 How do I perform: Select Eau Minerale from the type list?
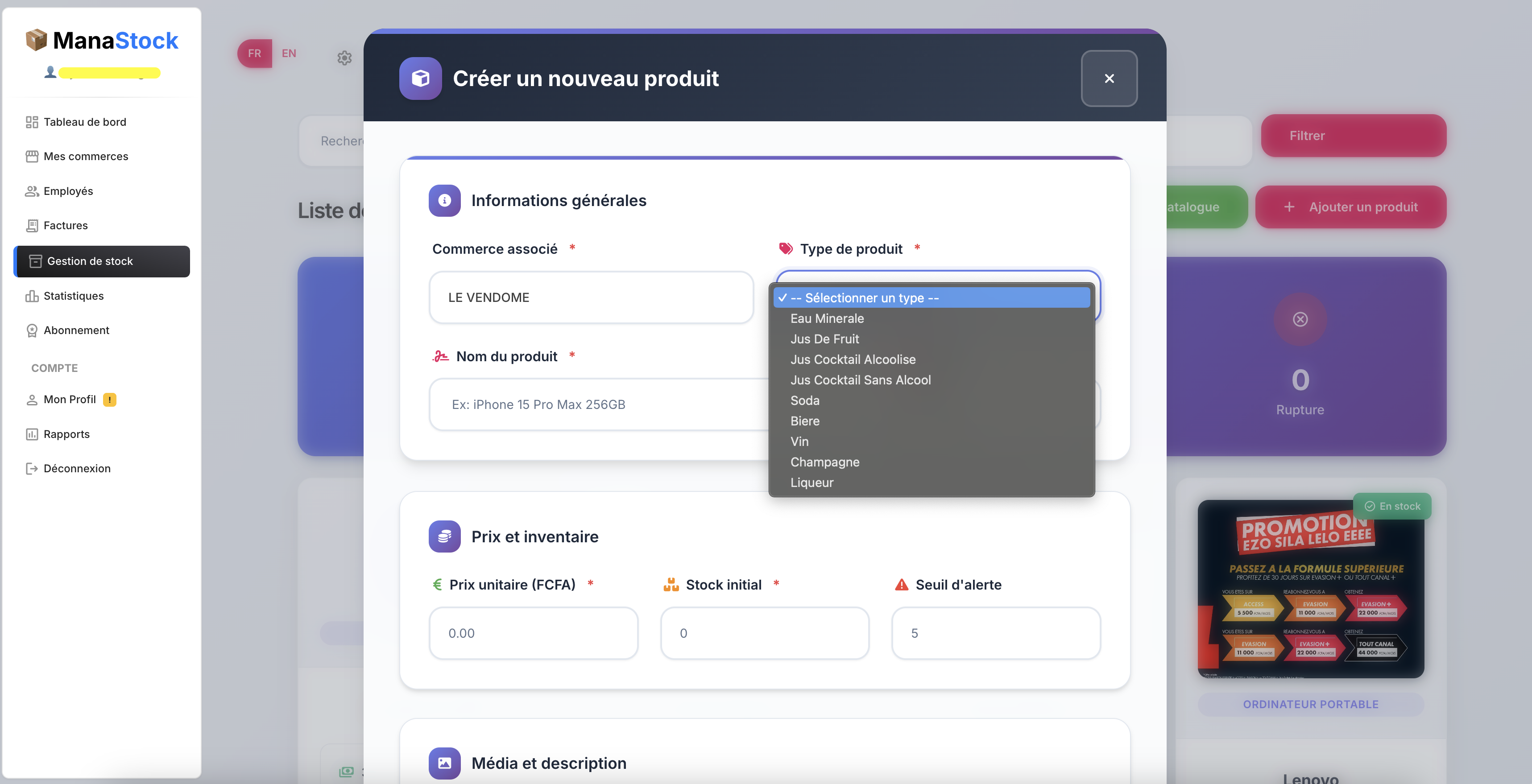pos(932,318)
